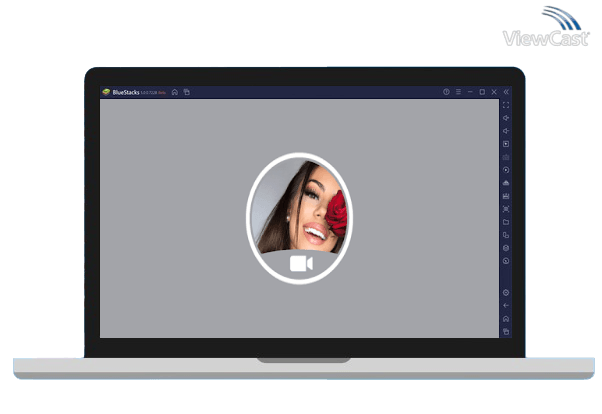This screenshot has height=414, width=602.
Task: Toggle fullscreen mode in the side toolbar
Action: pos(506,105)
